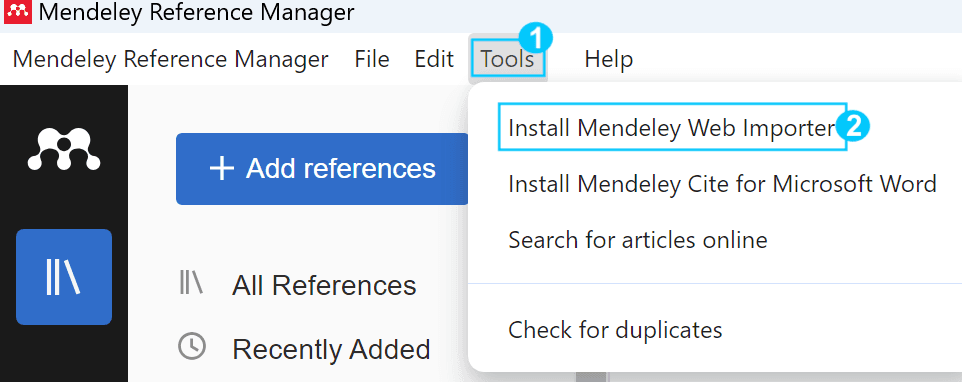Select the Mendeley logo in the dark sidebar
962x382 pixels.
[64, 150]
